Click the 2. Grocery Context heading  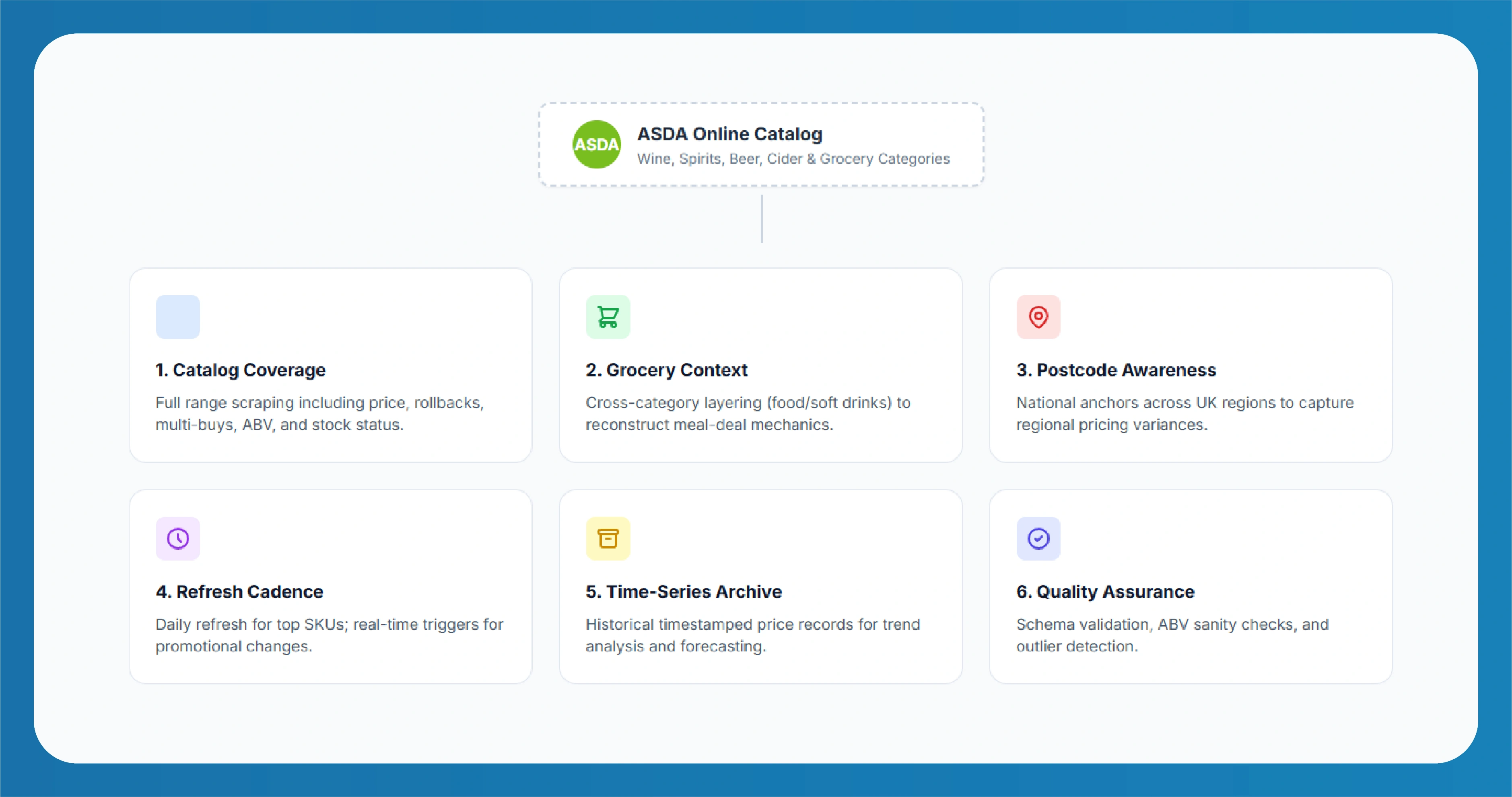666,370
